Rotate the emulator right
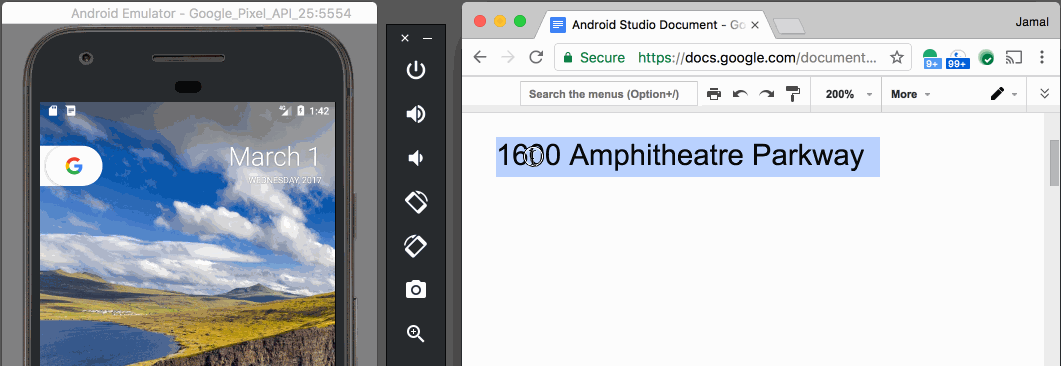Image resolution: width=1061 pixels, height=366 pixels. (x=415, y=246)
